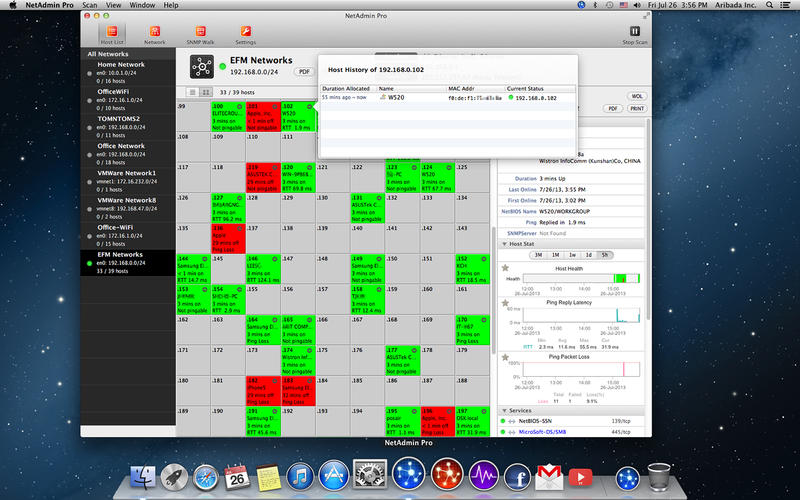Image resolution: width=800 pixels, height=500 pixels.
Task: Select the 1M time range
Action: [555, 255]
